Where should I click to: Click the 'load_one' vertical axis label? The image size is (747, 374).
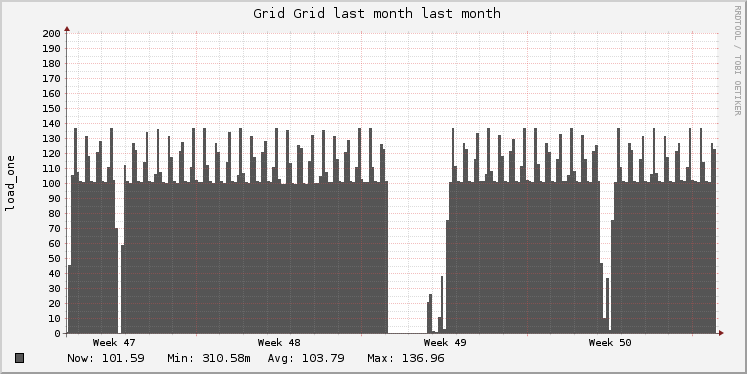pyautogui.click(x=10, y=183)
